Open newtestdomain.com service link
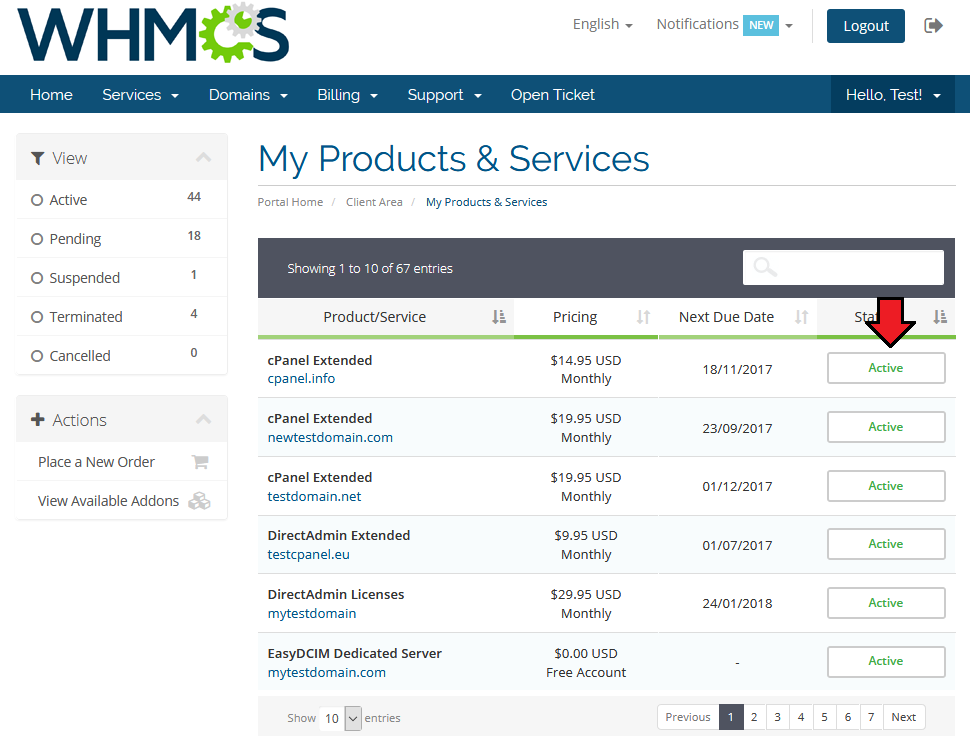970x755 pixels. click(x=330, y=437)
